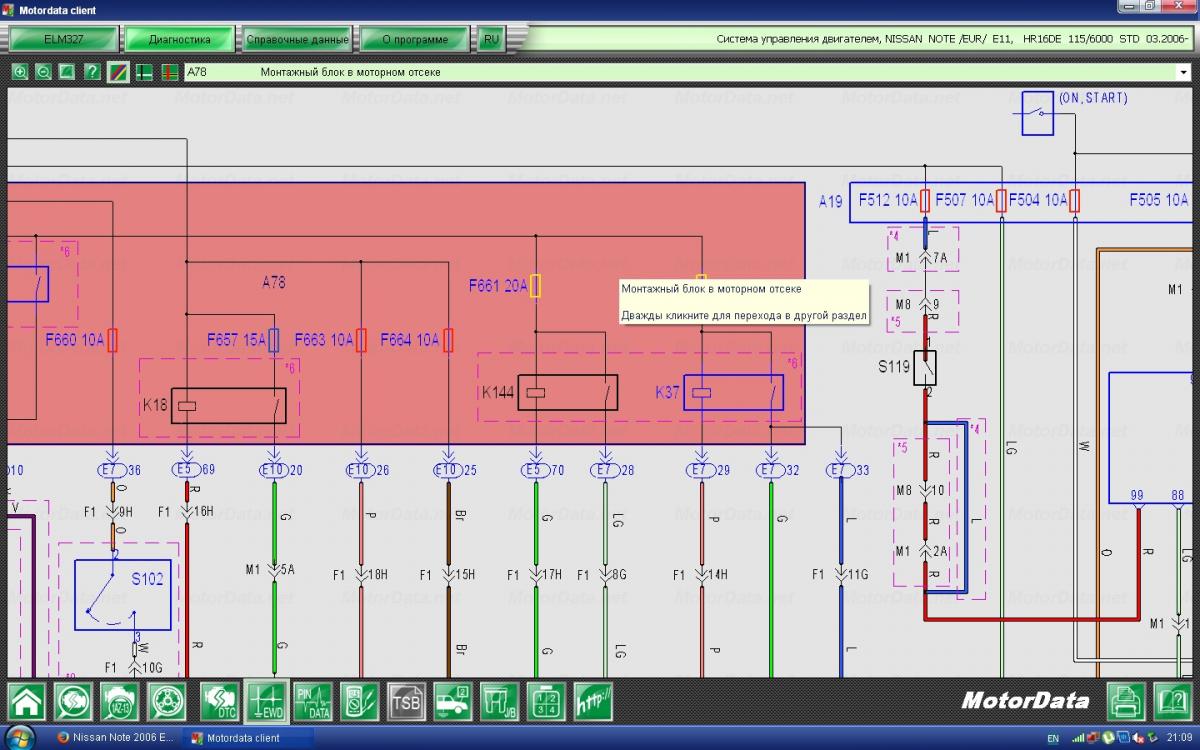Switch to Nissan Note 2006 Firefox taskbar window

[x=115, y=739]
